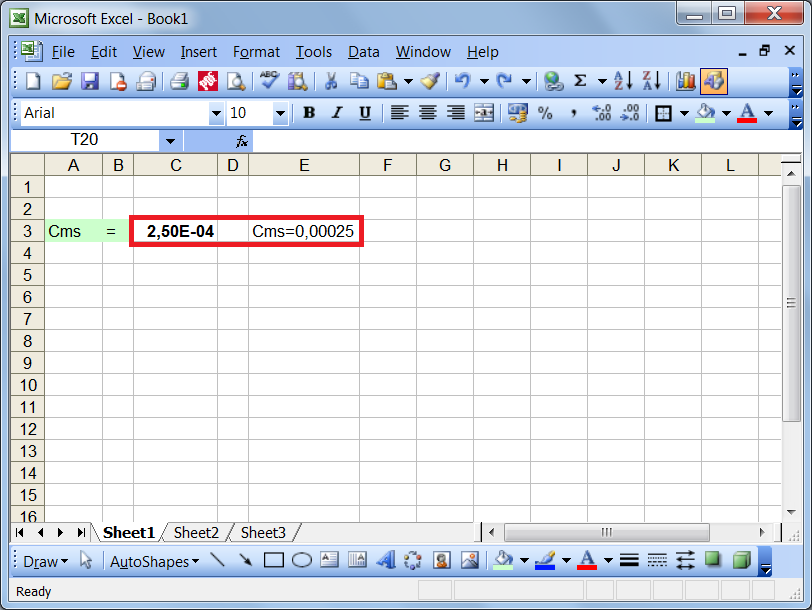Toggle align left
812x610 pixels.
click(x=399, y=113)
